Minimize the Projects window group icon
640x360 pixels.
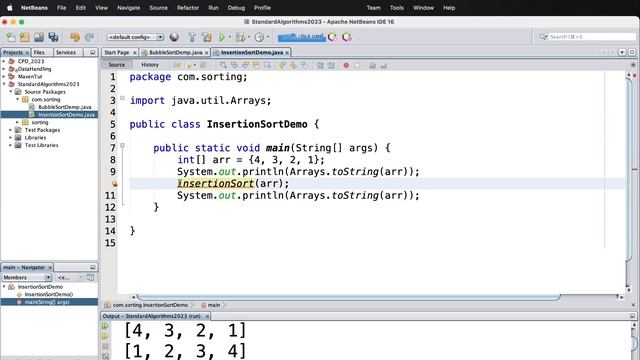pyautogui.click(x=93, y=53)
